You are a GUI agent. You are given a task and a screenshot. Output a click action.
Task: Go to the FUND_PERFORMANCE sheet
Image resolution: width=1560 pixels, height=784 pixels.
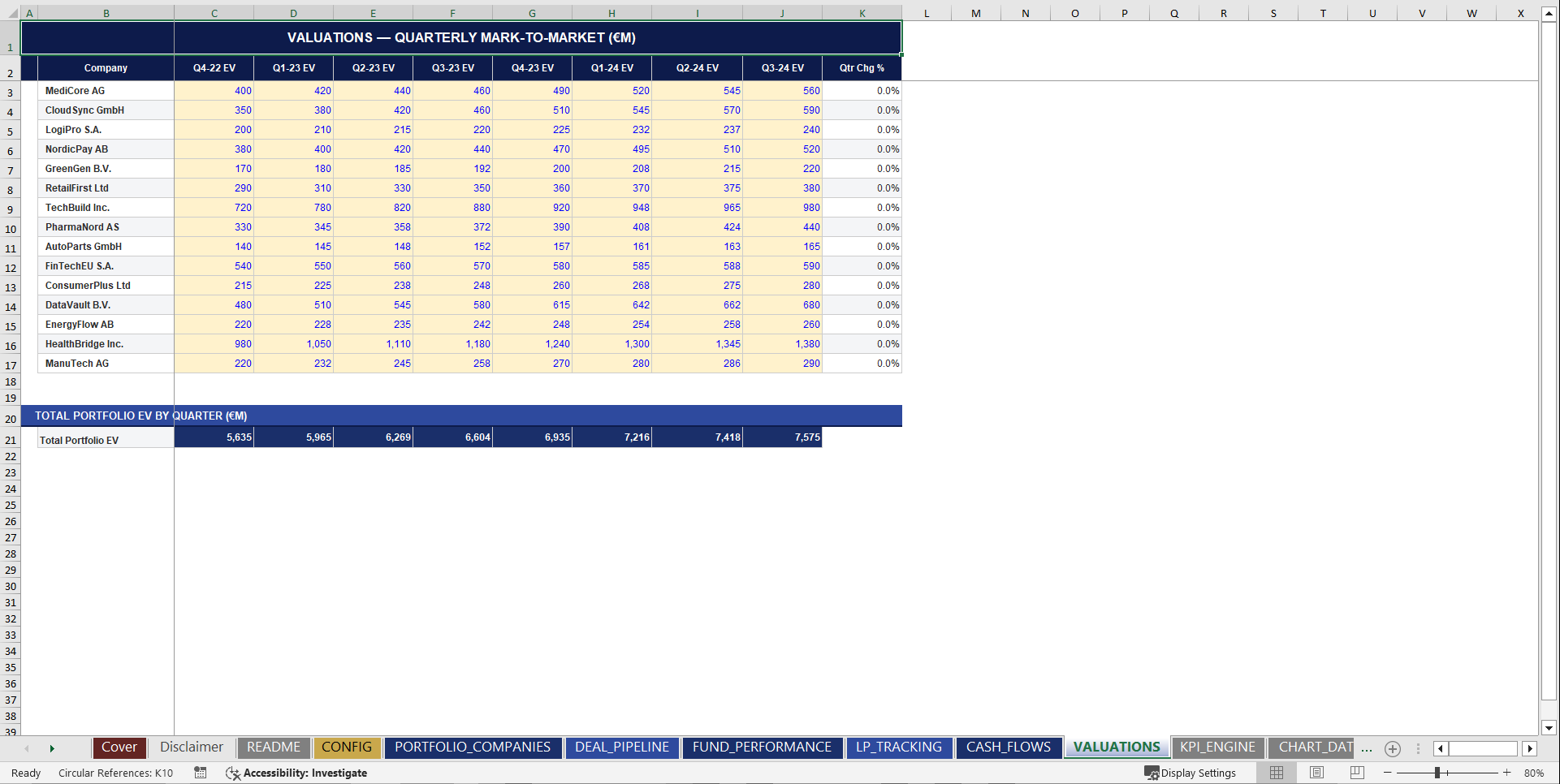point(762,747)
